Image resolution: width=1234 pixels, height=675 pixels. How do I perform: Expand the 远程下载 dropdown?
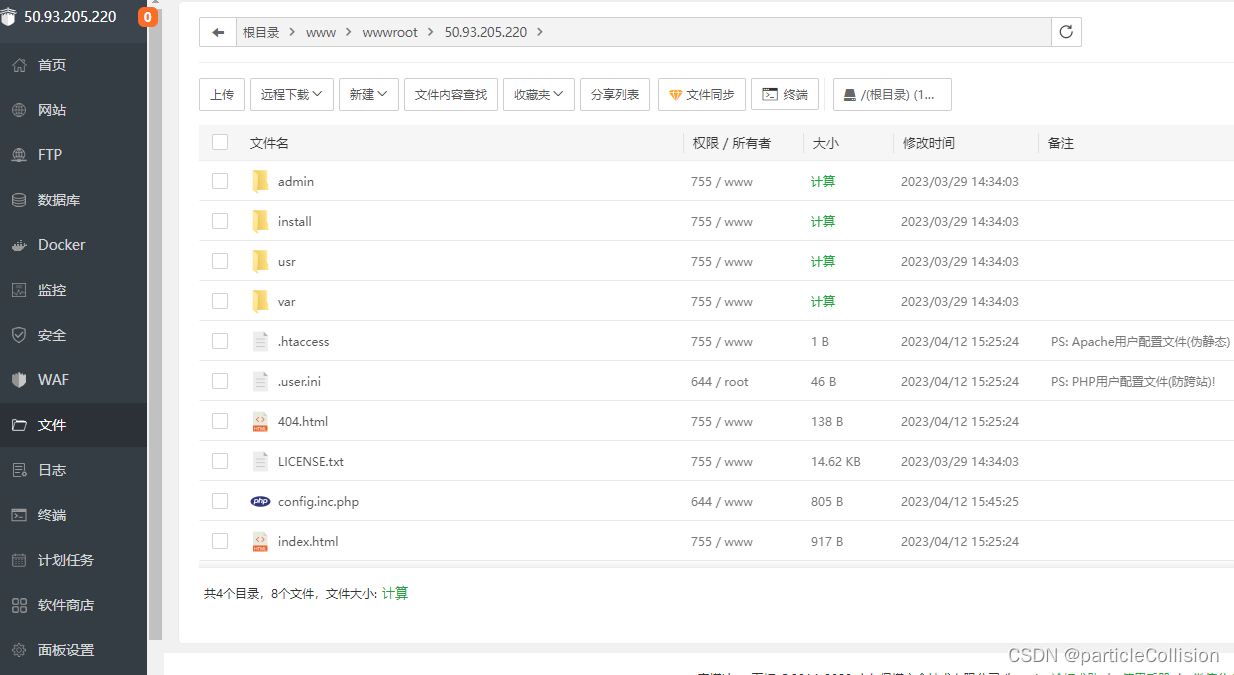[291, 94]
